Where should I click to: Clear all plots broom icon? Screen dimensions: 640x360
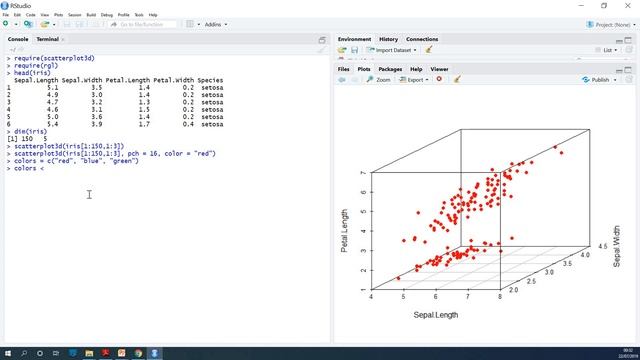(x=457, y=80)
